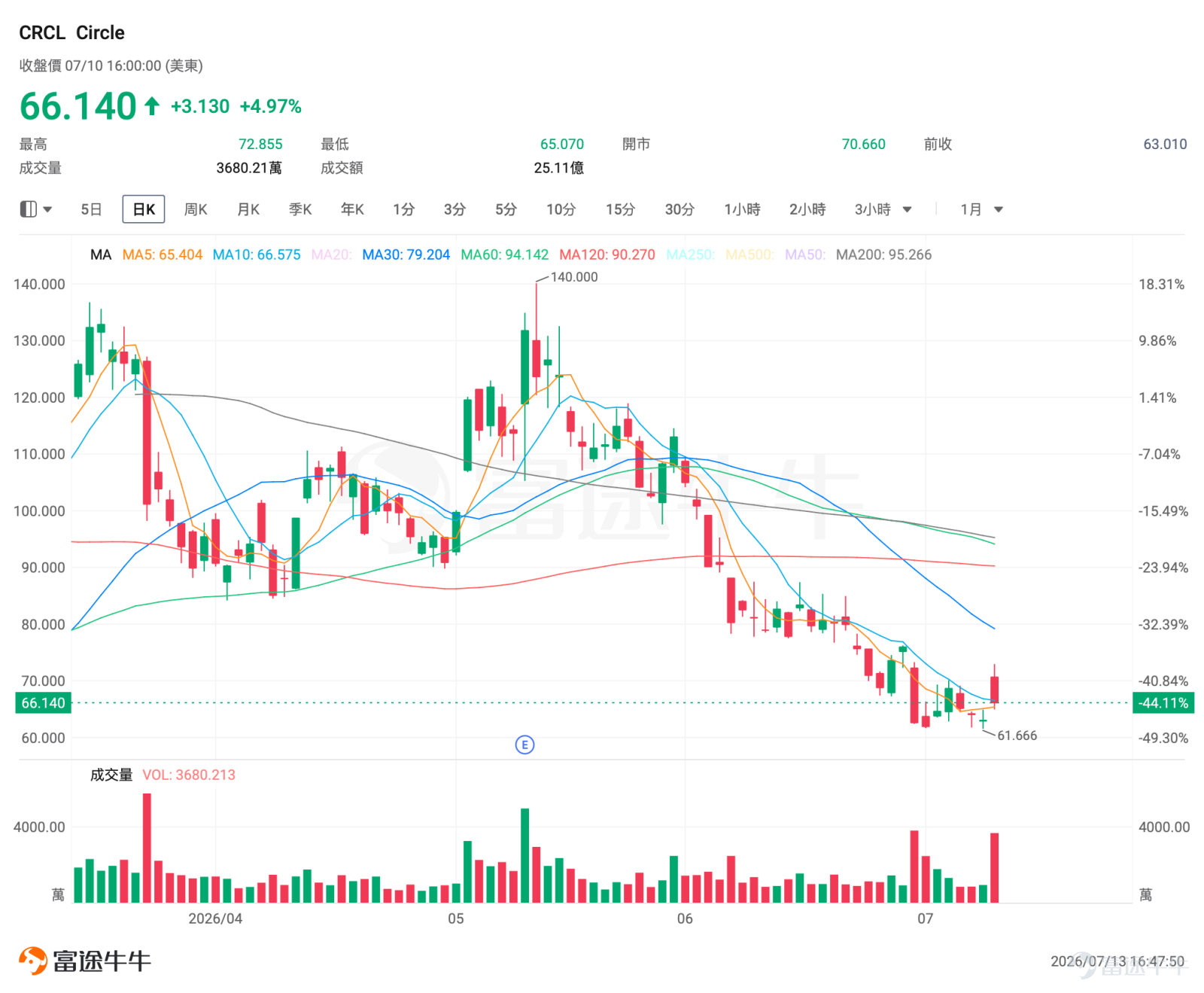1204x993 pixels.
Task: Click the 140.000 high price annotation
Action: 574,277
